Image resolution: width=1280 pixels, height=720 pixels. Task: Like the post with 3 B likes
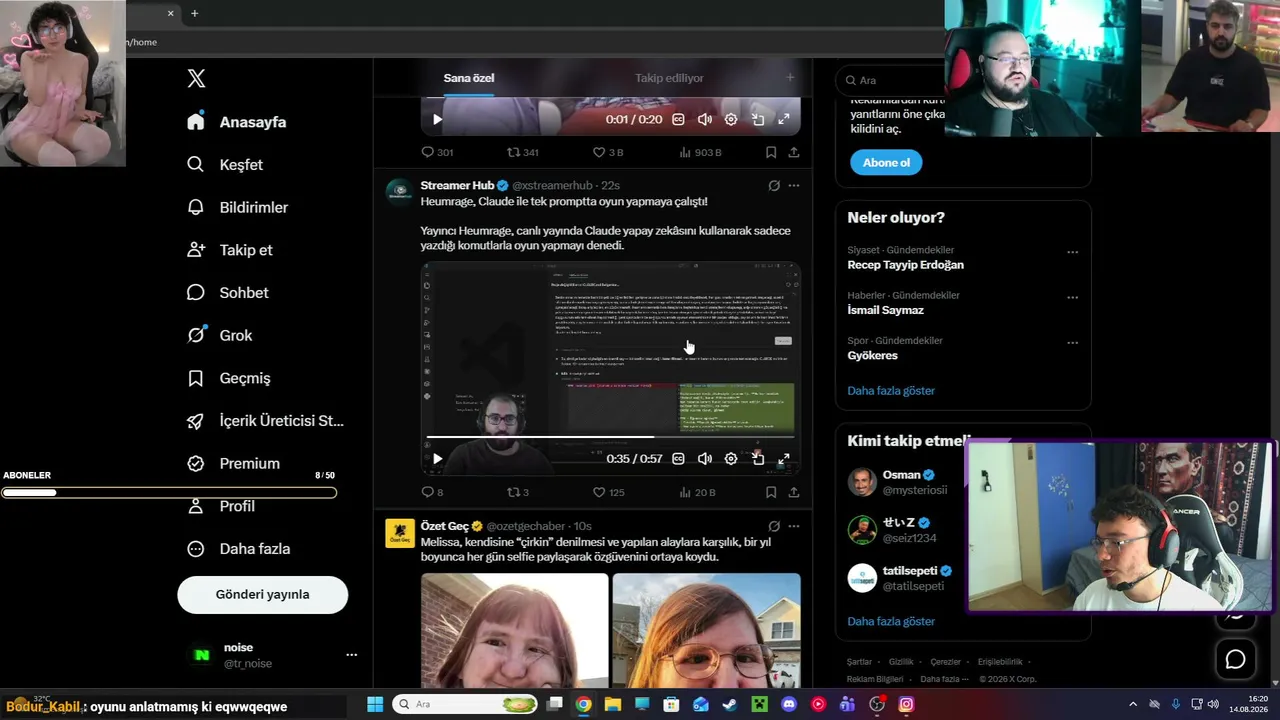click(x=608, y=153)
